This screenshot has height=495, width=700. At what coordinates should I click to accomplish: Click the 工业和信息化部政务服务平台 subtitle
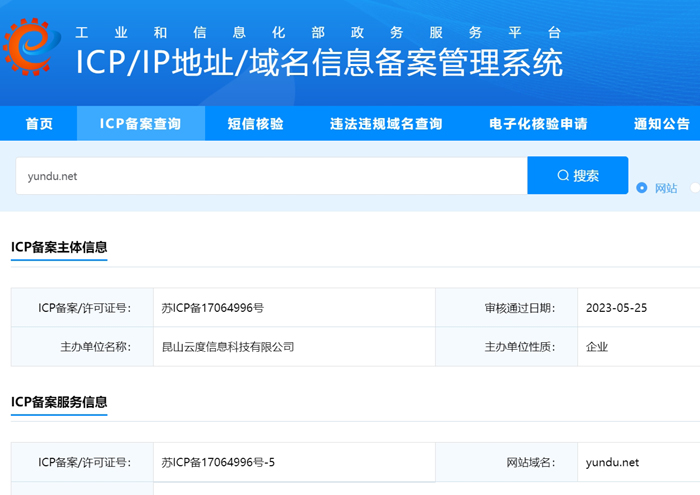point(318,32)
